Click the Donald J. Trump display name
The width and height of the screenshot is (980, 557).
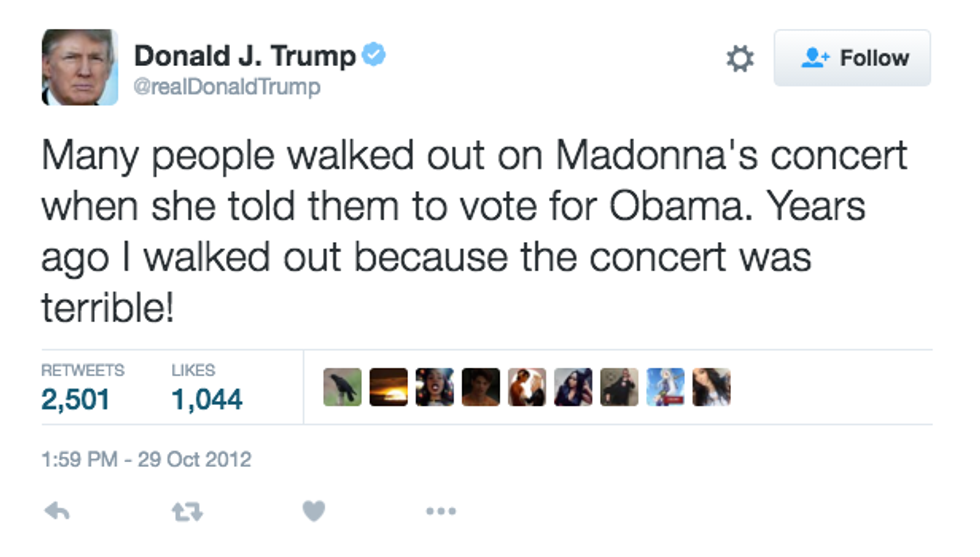point(244,56)
